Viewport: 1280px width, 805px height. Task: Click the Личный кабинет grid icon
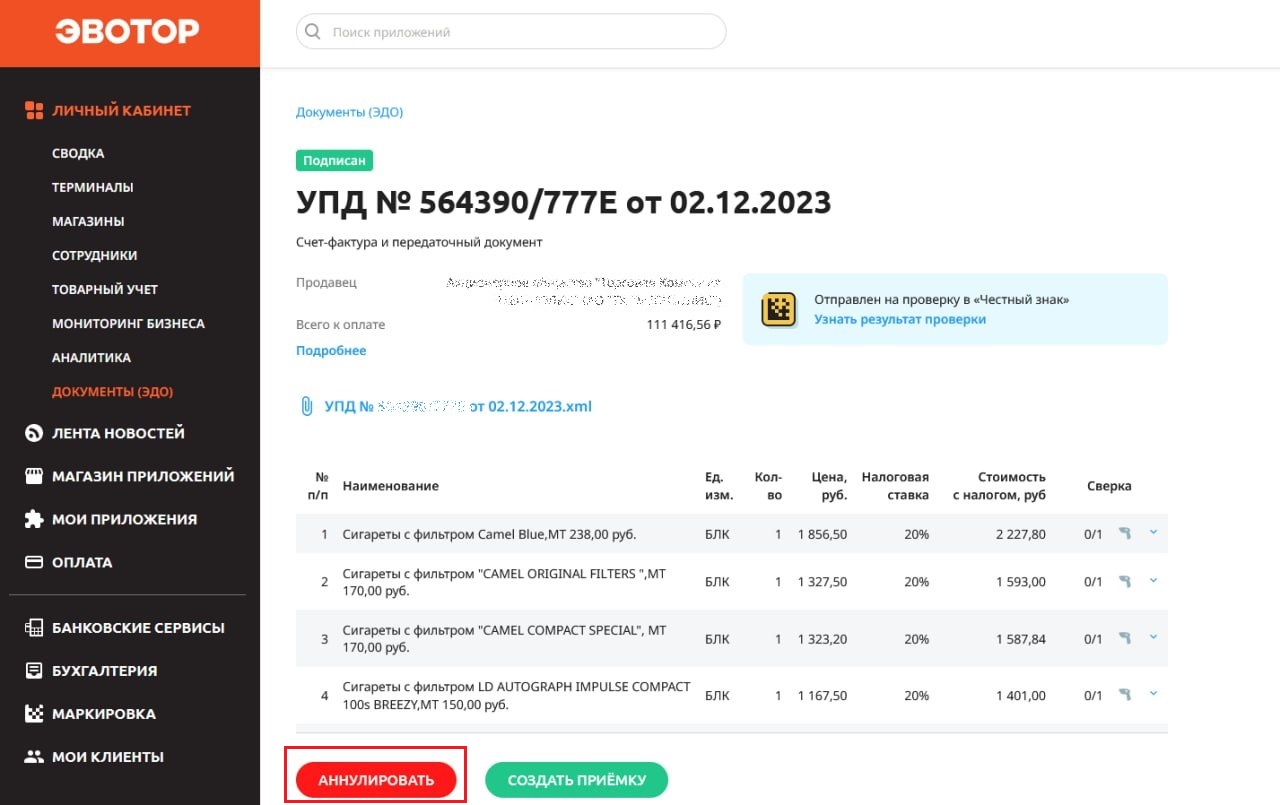34,111
